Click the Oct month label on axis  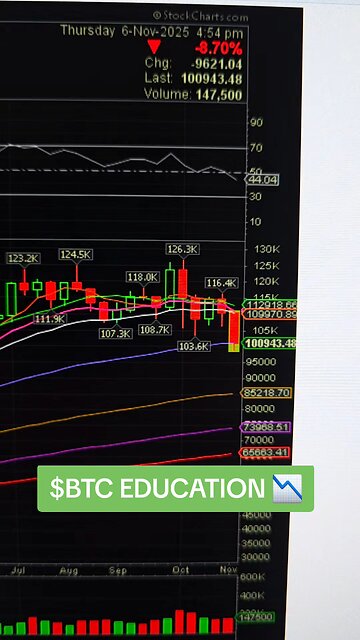180,570
